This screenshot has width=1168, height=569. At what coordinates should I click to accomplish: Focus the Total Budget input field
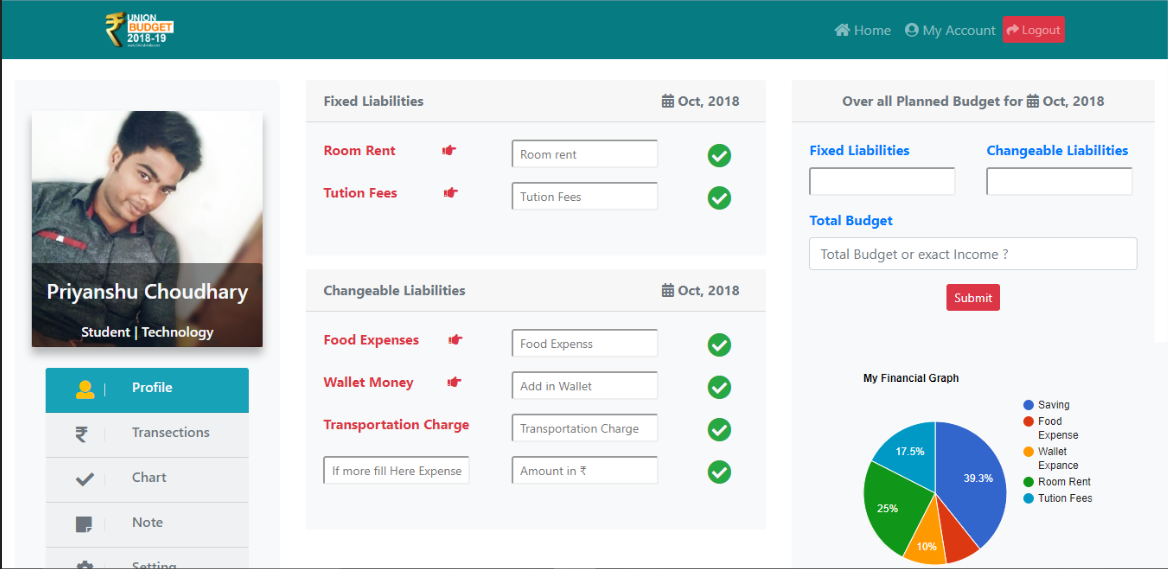pyautogui.click(x=972, y=254)
